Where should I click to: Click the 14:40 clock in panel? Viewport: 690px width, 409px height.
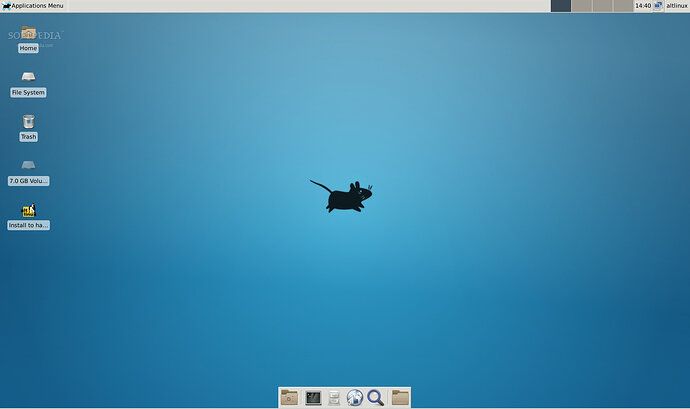coord(643,6)
